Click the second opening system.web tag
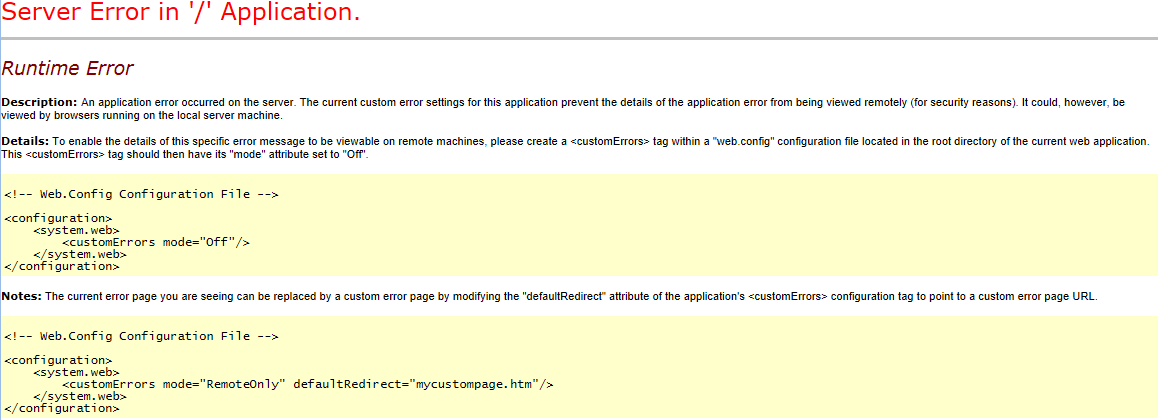Viewport: 1164px width, 420px height. click(76, 373)
